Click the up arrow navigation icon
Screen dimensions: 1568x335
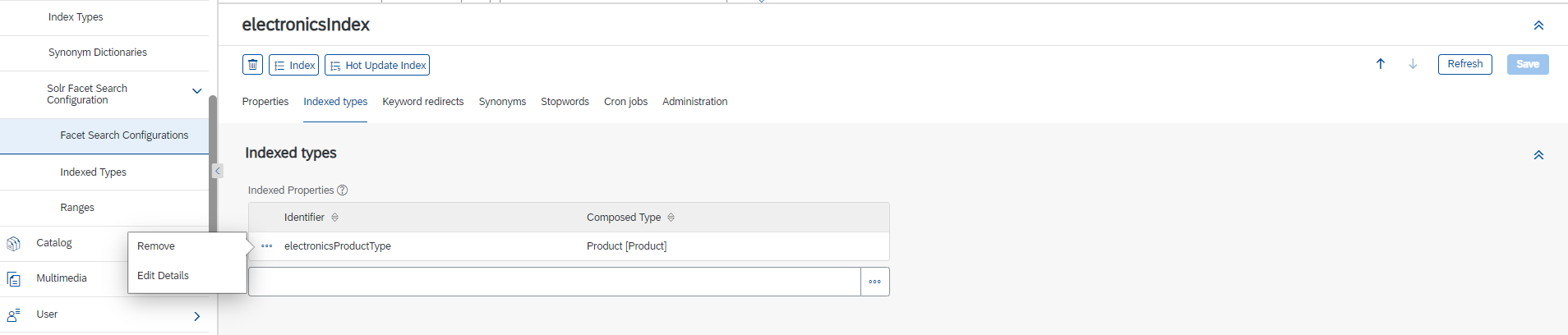tap(1381, 64)
